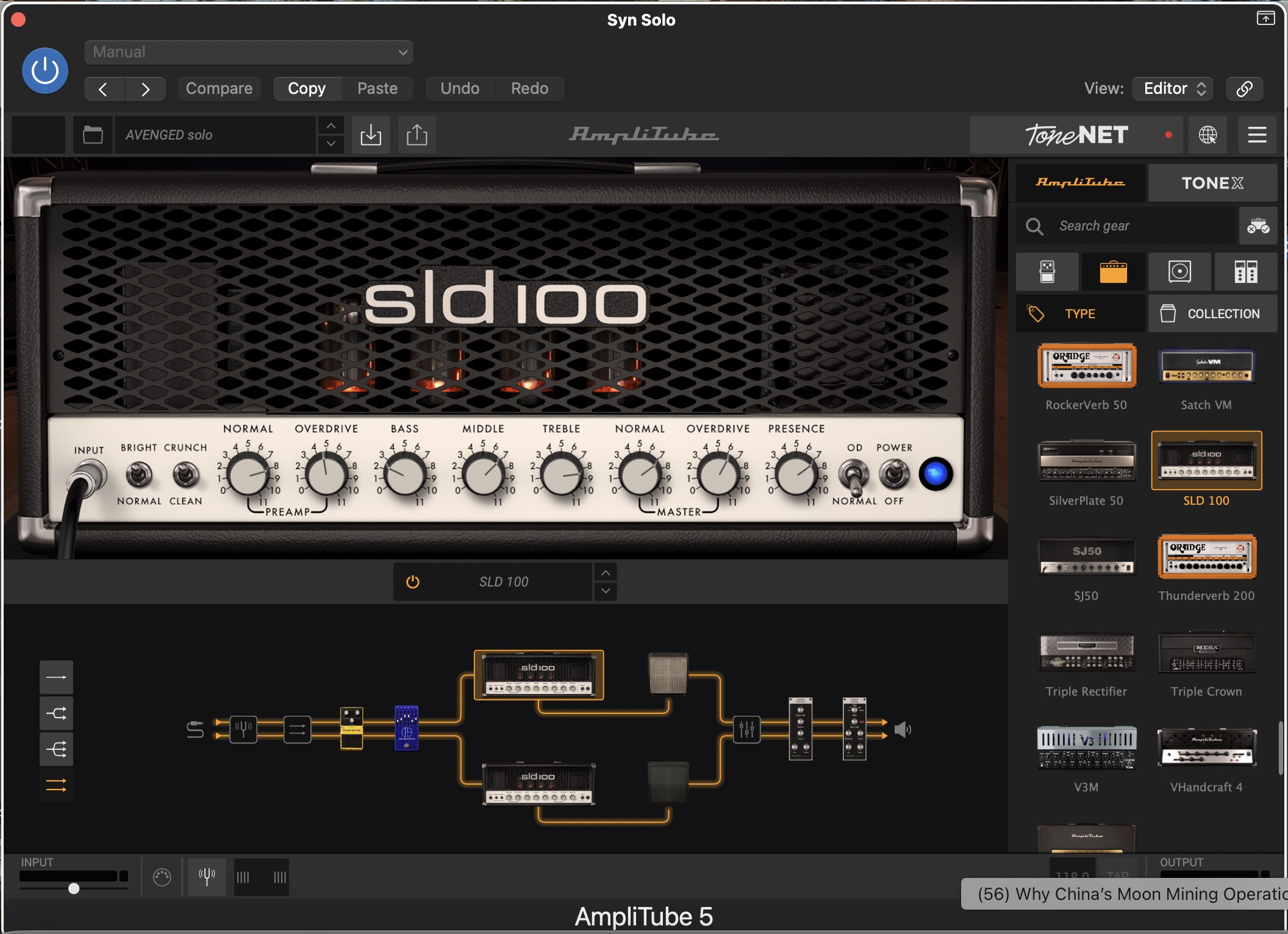Image resolution: width=1288 pixels, height=934 pixels.
Task: Toggle the SLD 100 module power button
Action: [x=413, y=582]
